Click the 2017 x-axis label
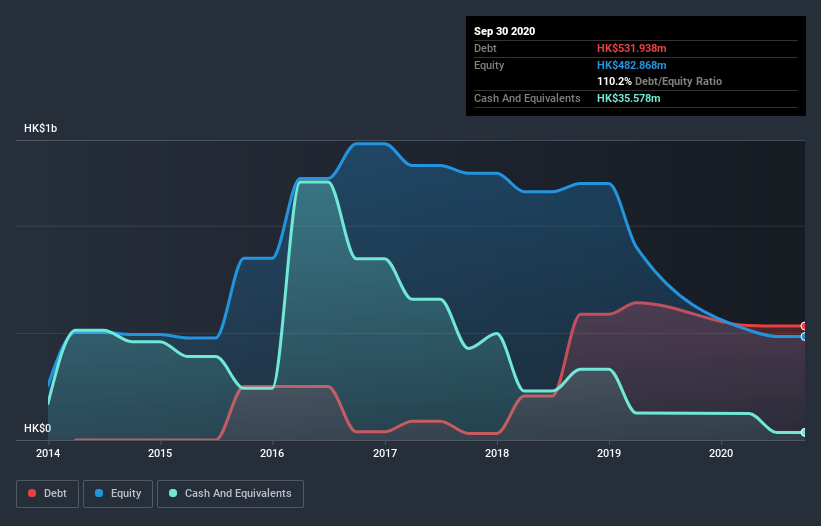This screenshot has width=821, height=526. tap(385, 453)
